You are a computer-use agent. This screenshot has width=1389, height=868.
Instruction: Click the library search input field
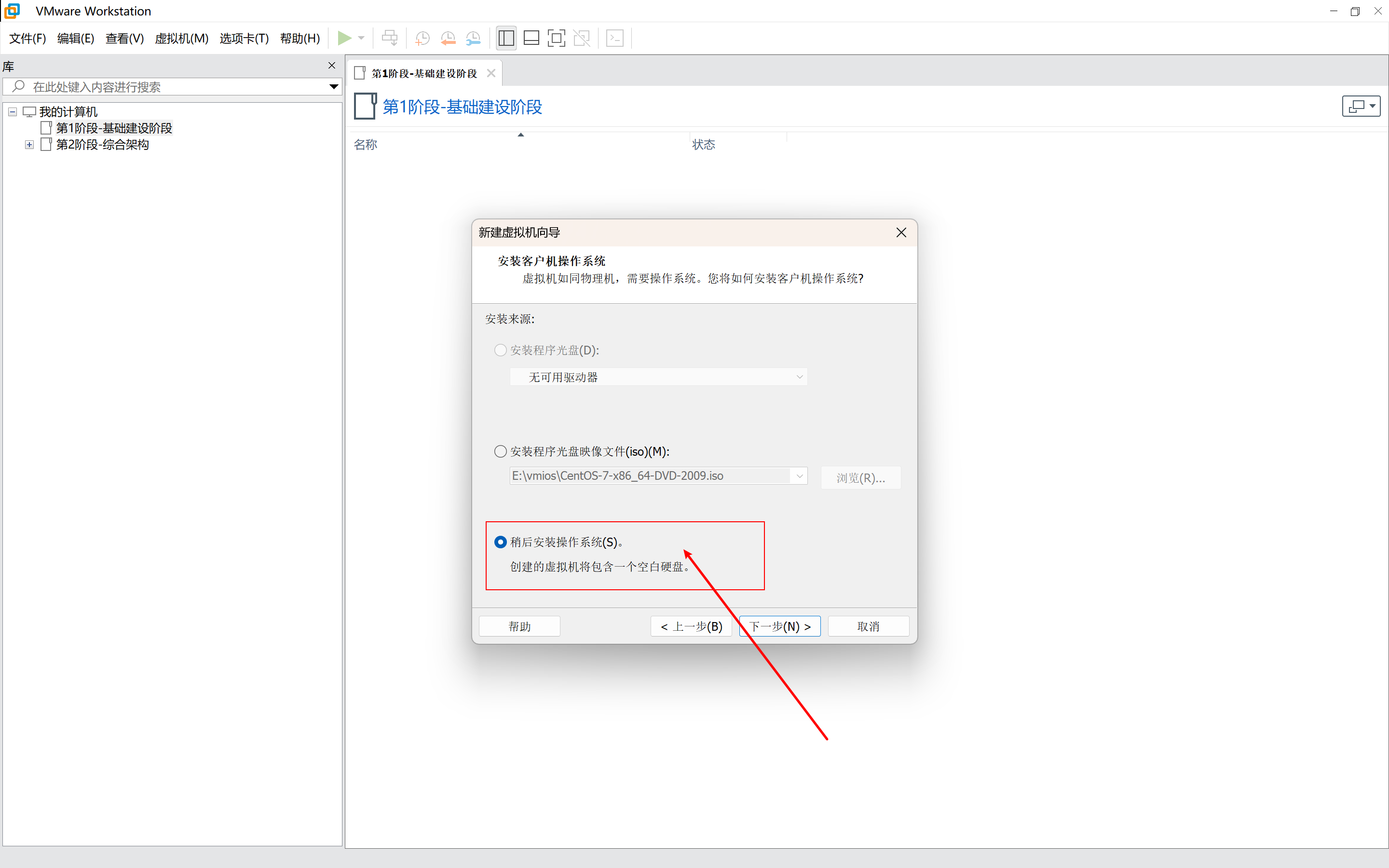pos(172,87)
